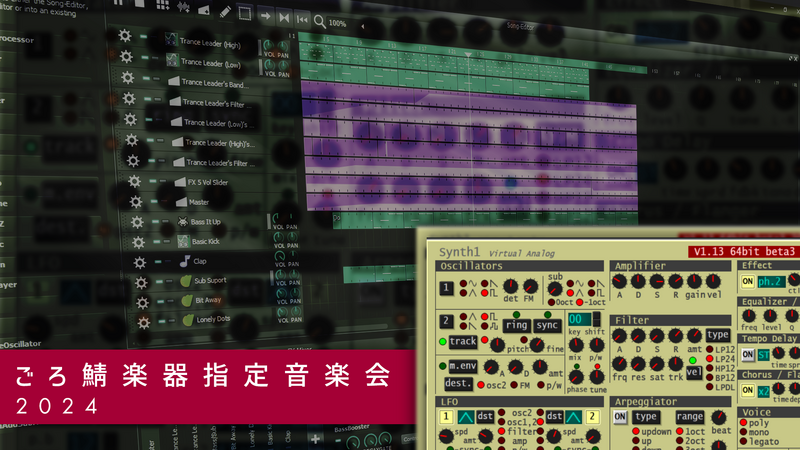Select the dashed-square selection mode tool
Image resolution: width=800 pixels, height=450 pixels.
click(245, 13)
